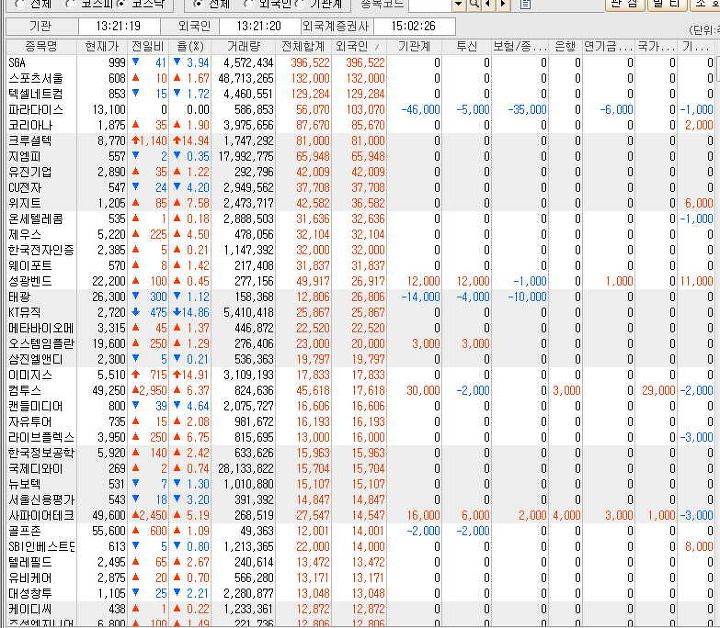The width and height of the screenshot is (720, 628).
Task: Sort by 연기금... column header
Action: [x=608, y=46]
